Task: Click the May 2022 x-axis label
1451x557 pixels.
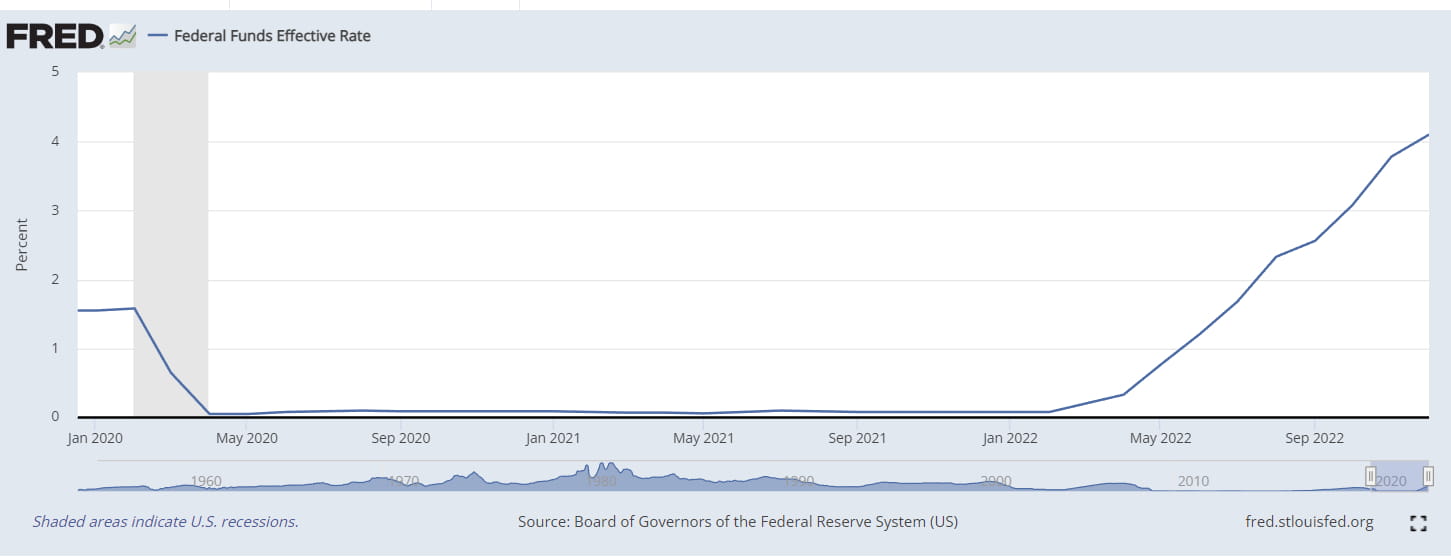Action: click(1158, 438)
